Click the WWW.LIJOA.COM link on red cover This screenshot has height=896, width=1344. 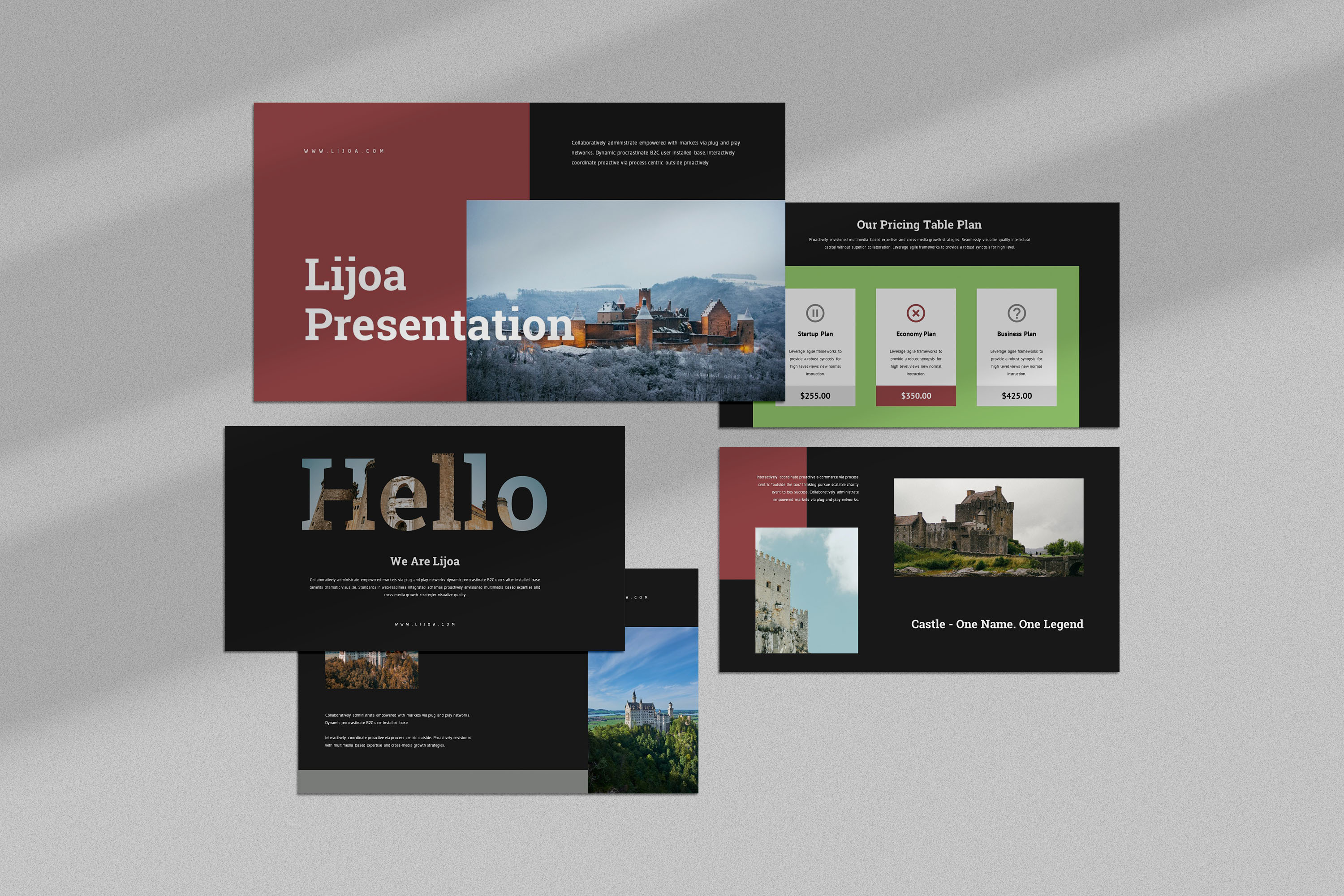tap(344, 151)
